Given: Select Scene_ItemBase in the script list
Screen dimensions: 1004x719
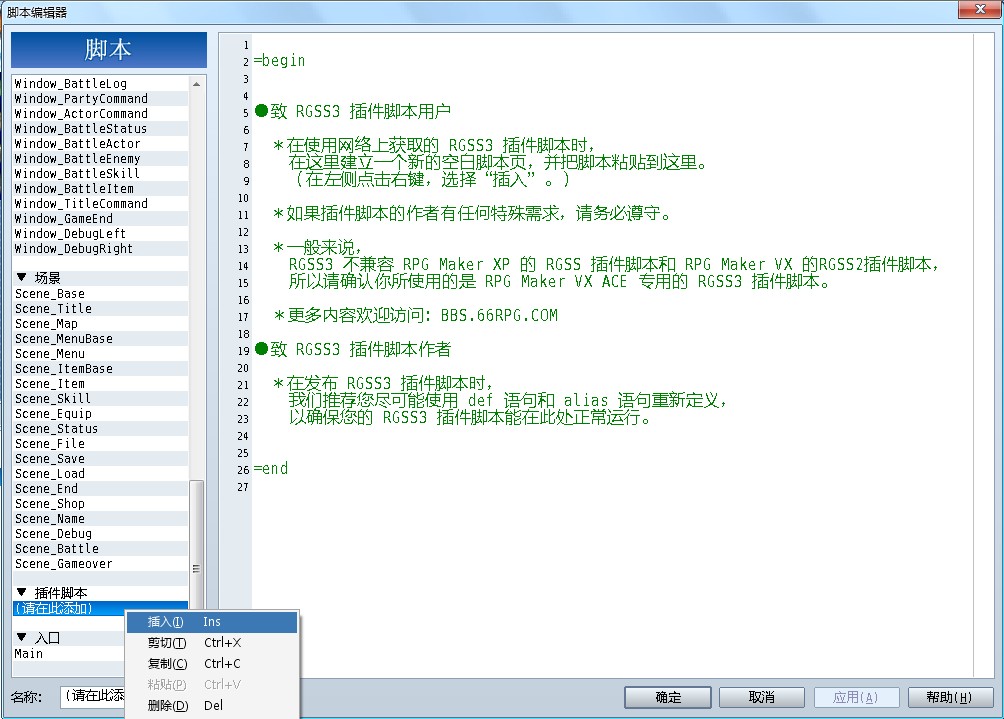Looking at the screenshot, I should [101, 369].
